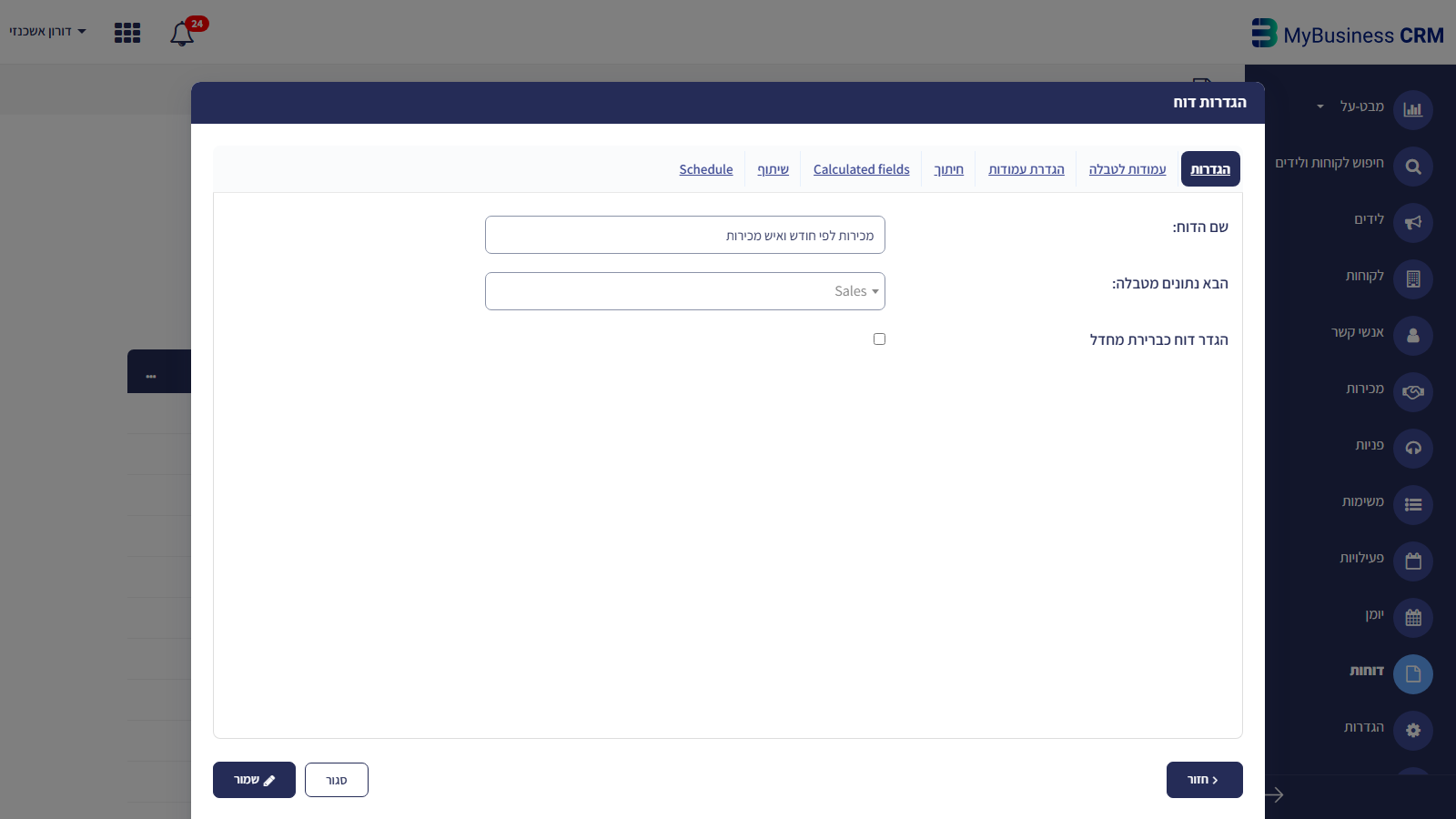Image resolution: width=1456 pixels, height=819 pixels.
Task: Click the report name input field
Action: click(x=685, y=235)
